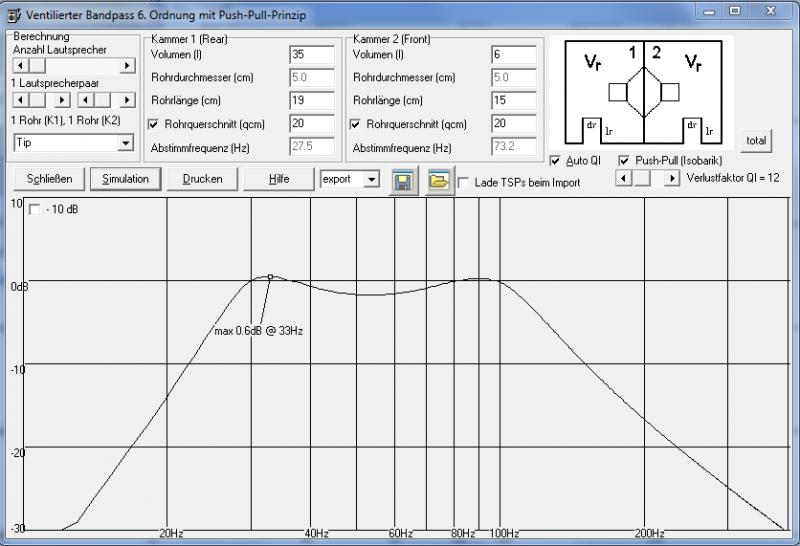Viewport: 800px width, 546px height.
Task: Click Kammer 1 Volumen input field
Action: pos(311,55)
